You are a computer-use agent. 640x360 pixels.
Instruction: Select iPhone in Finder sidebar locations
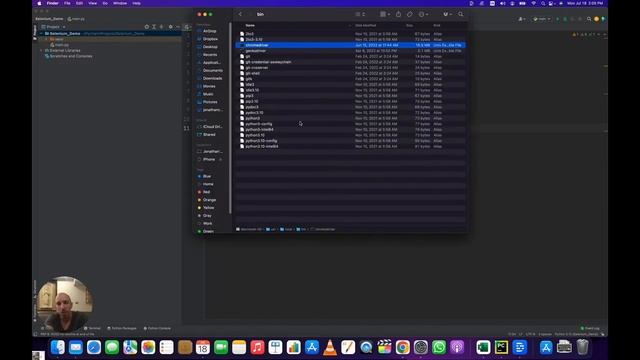click(x=209, y=159)
